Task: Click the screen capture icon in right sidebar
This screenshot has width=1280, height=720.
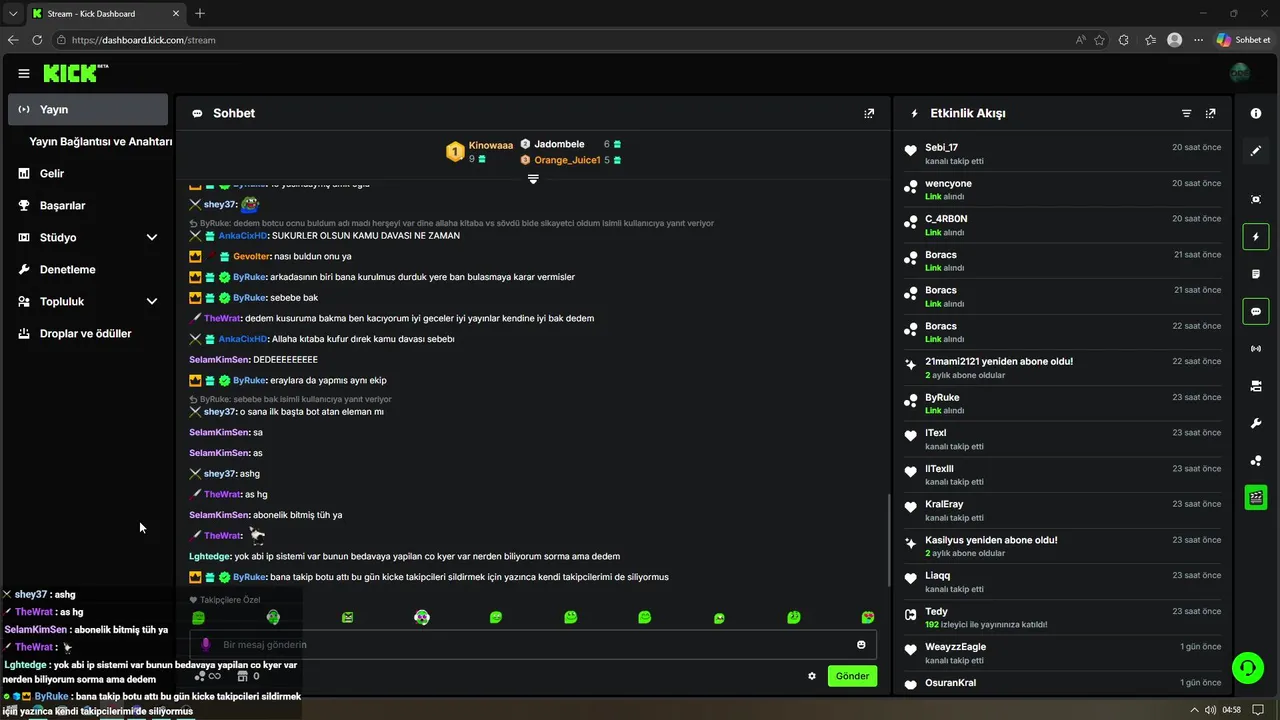Action: (x=1256, y=199)
